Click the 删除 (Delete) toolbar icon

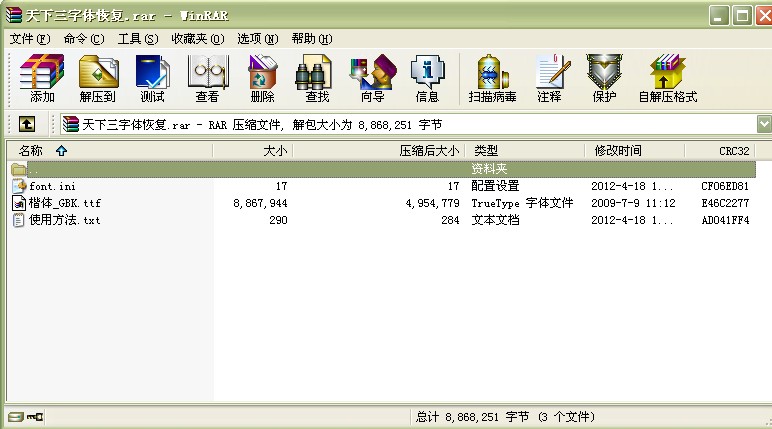click(262, 78)
